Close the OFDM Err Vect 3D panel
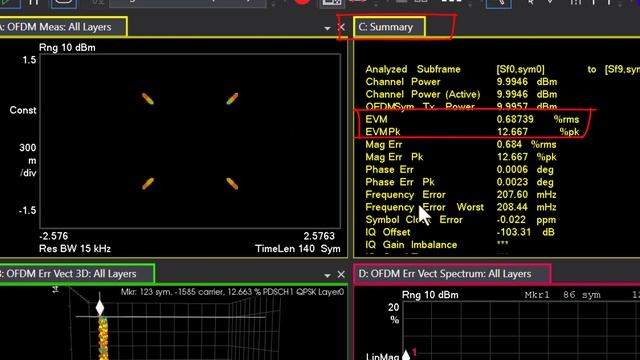The height and width of the screenshot is (360, 640). pyautogui.click(x=341, y=274)
